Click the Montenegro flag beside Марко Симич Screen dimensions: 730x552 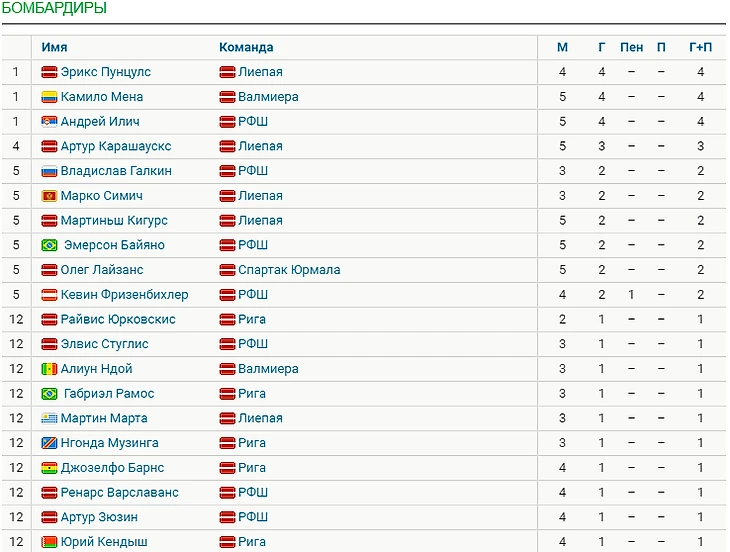pos(49,195)
